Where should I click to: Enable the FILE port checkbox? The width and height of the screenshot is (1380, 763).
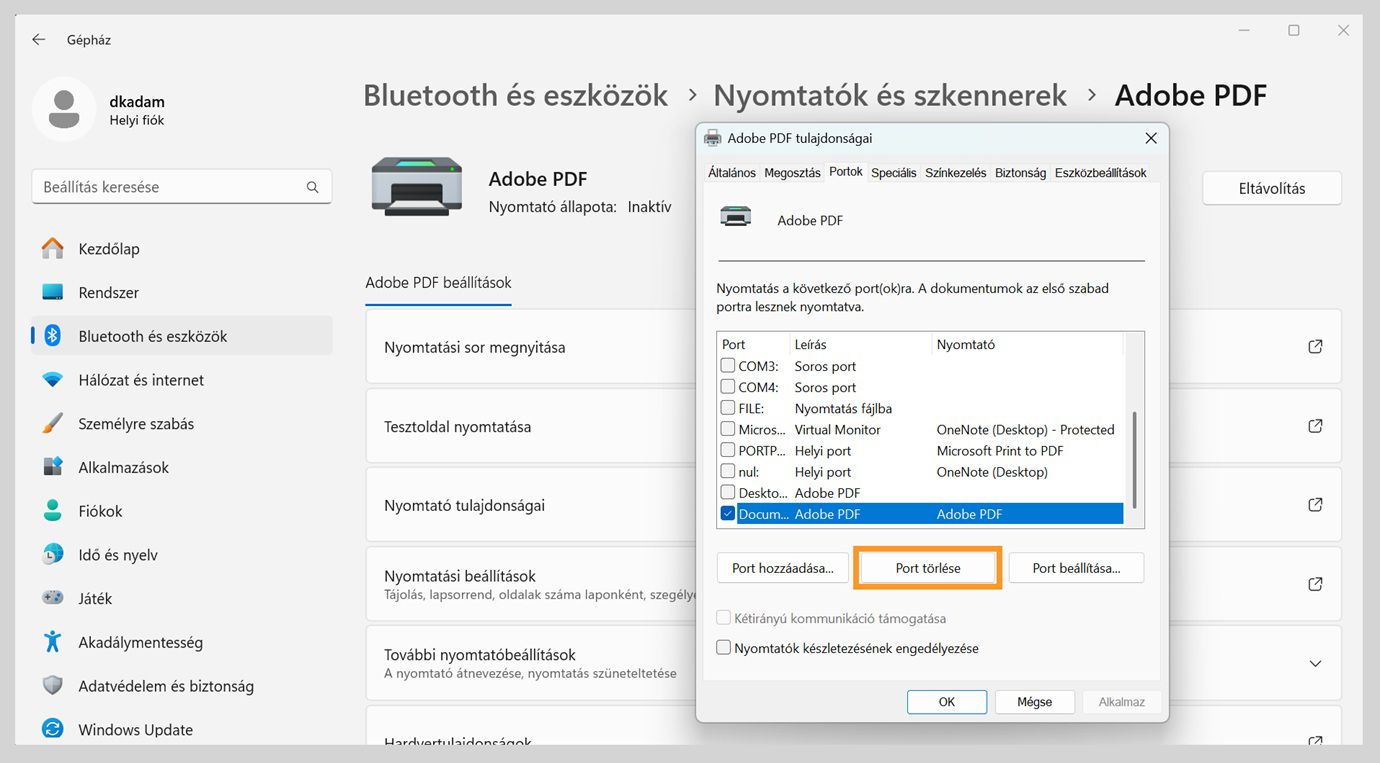[x=728, y=408]
